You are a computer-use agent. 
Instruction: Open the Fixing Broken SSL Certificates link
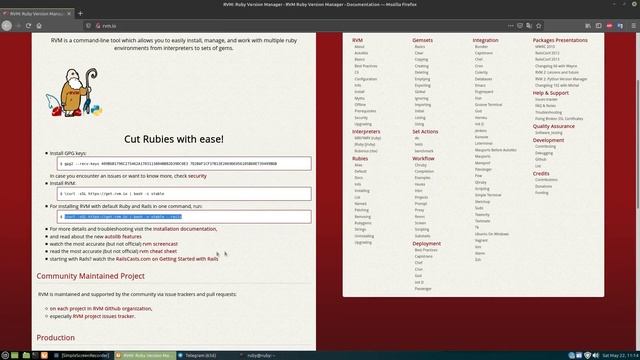(559, 119)
